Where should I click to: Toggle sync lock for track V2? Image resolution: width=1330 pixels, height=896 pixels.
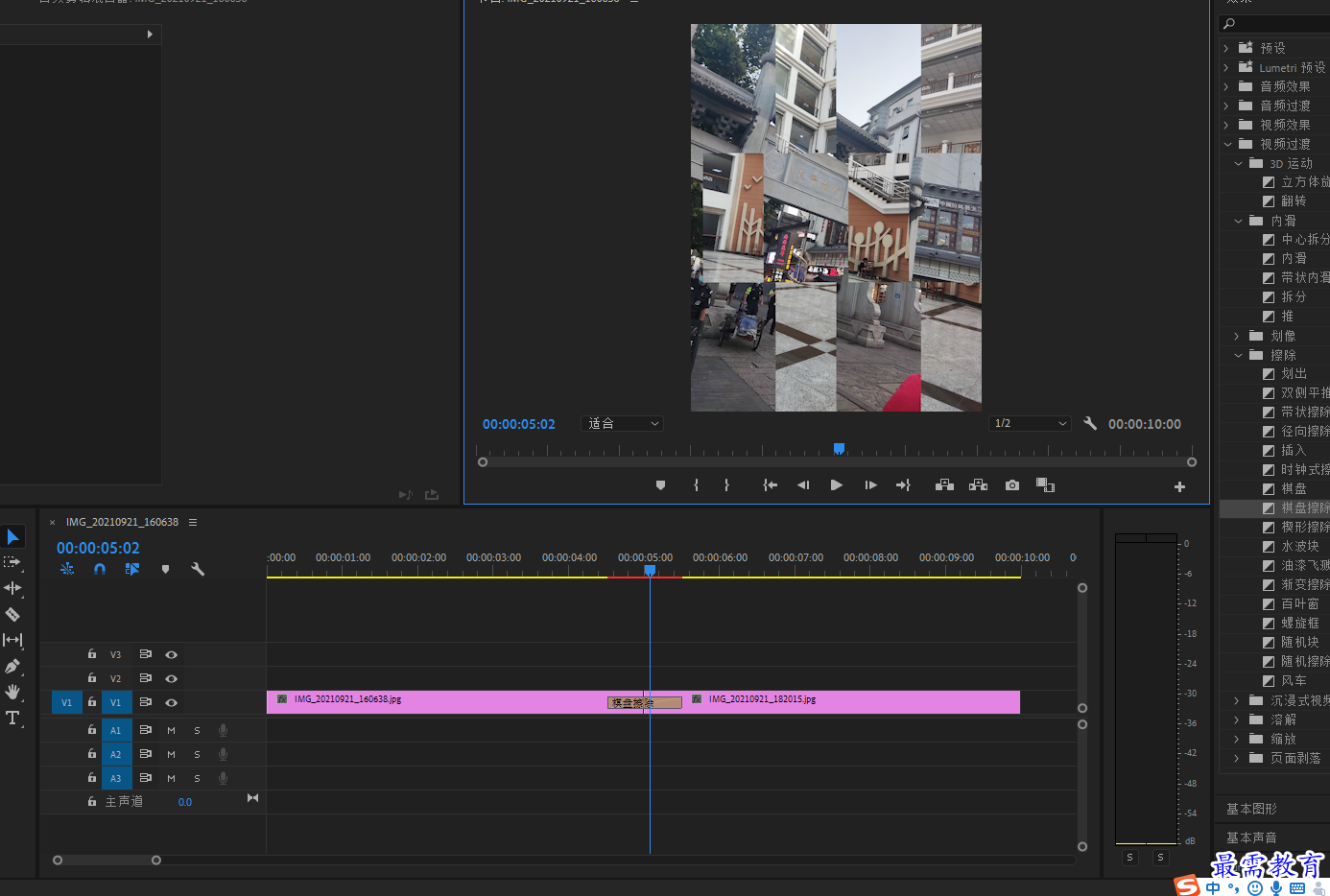pos(146,678)
